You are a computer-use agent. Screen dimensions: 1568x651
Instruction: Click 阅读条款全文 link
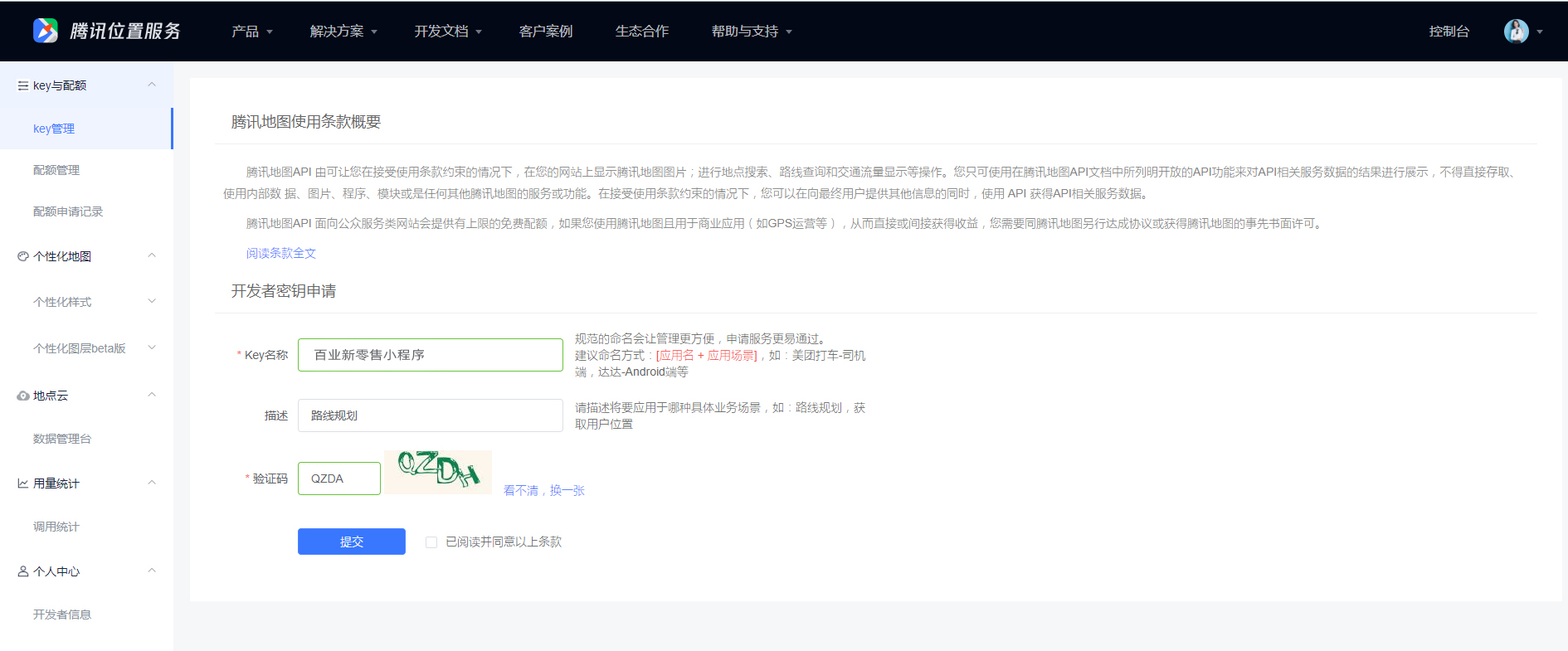point(281,254)
